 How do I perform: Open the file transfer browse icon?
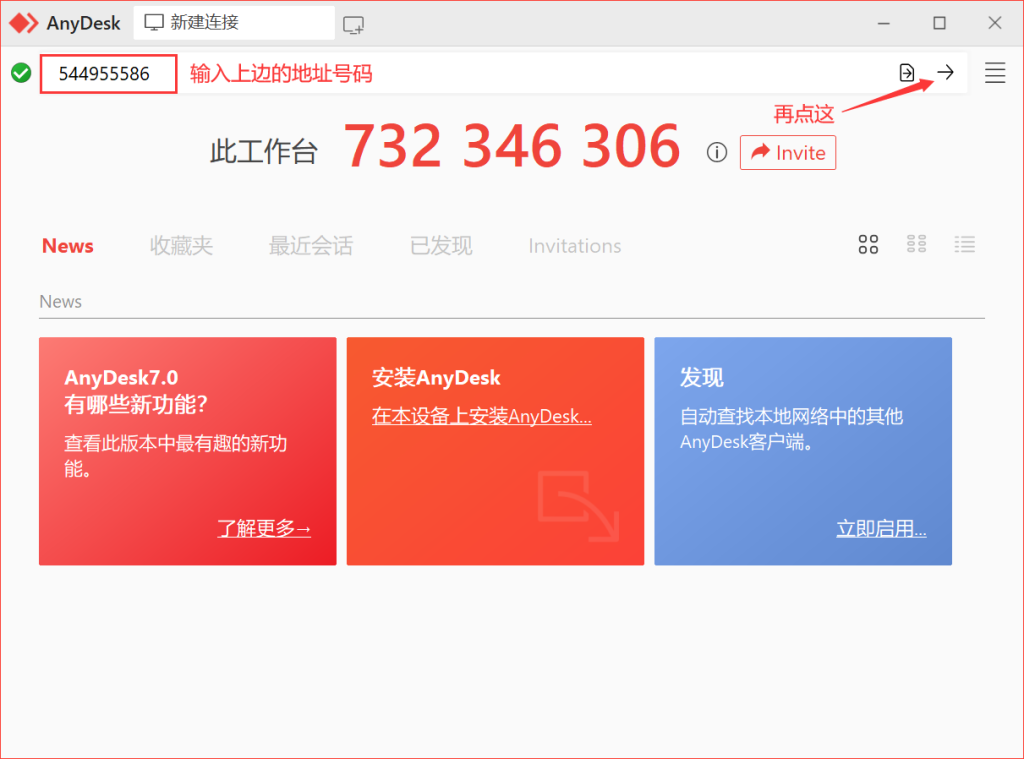coord(906,73)
